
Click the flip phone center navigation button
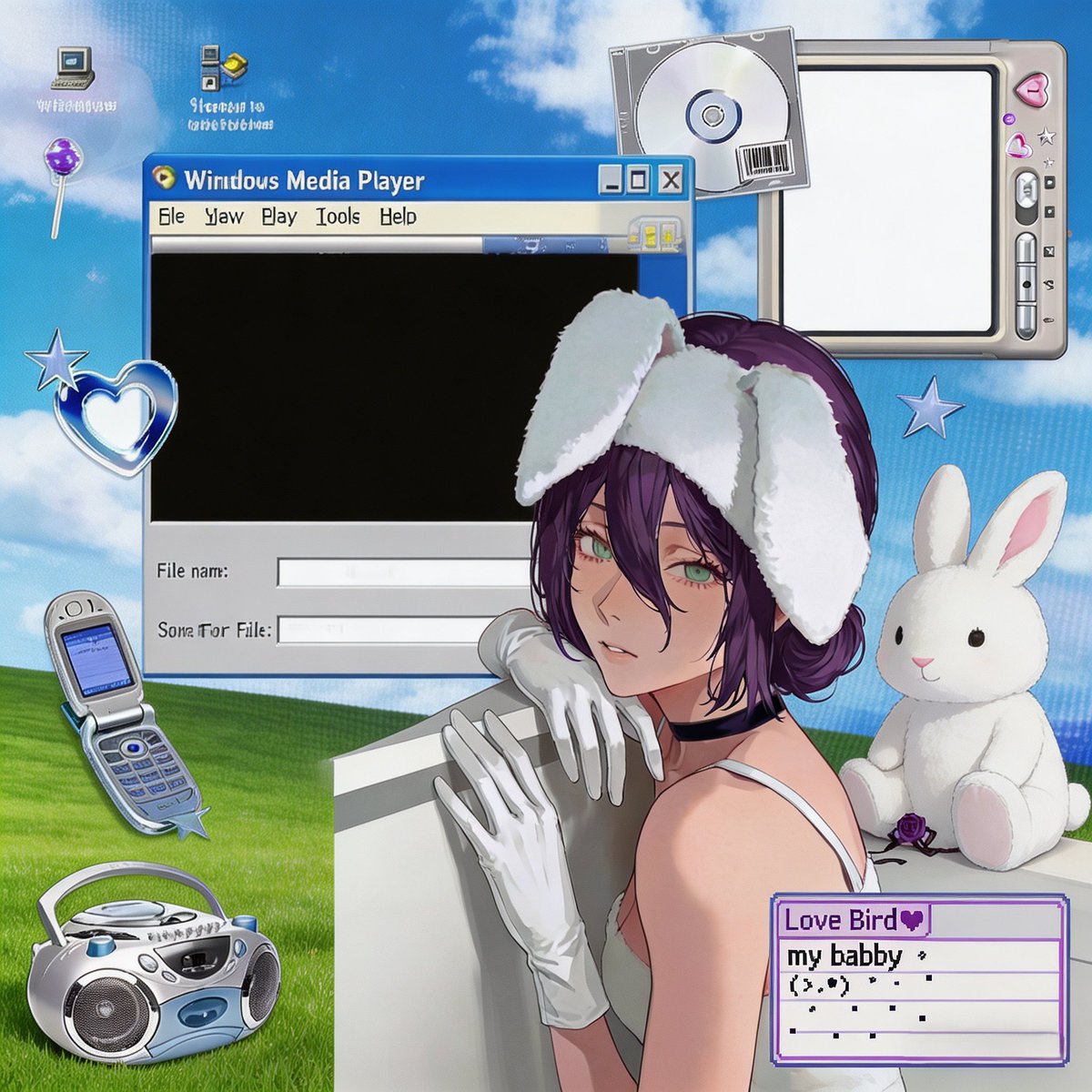(x=134, y=748)
